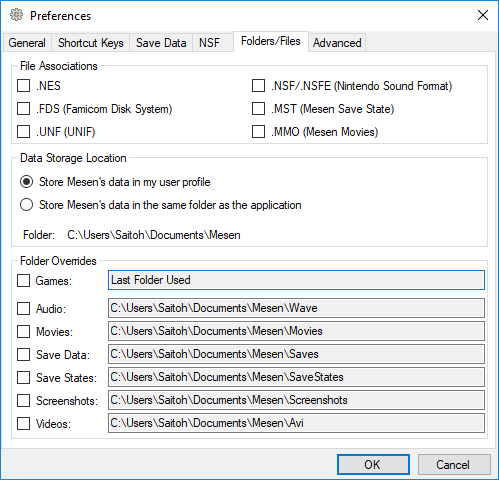Image resolution: width=499 pixels, height=480 pixels.
Task: Switch to the General tab
Action: [27, 43]
